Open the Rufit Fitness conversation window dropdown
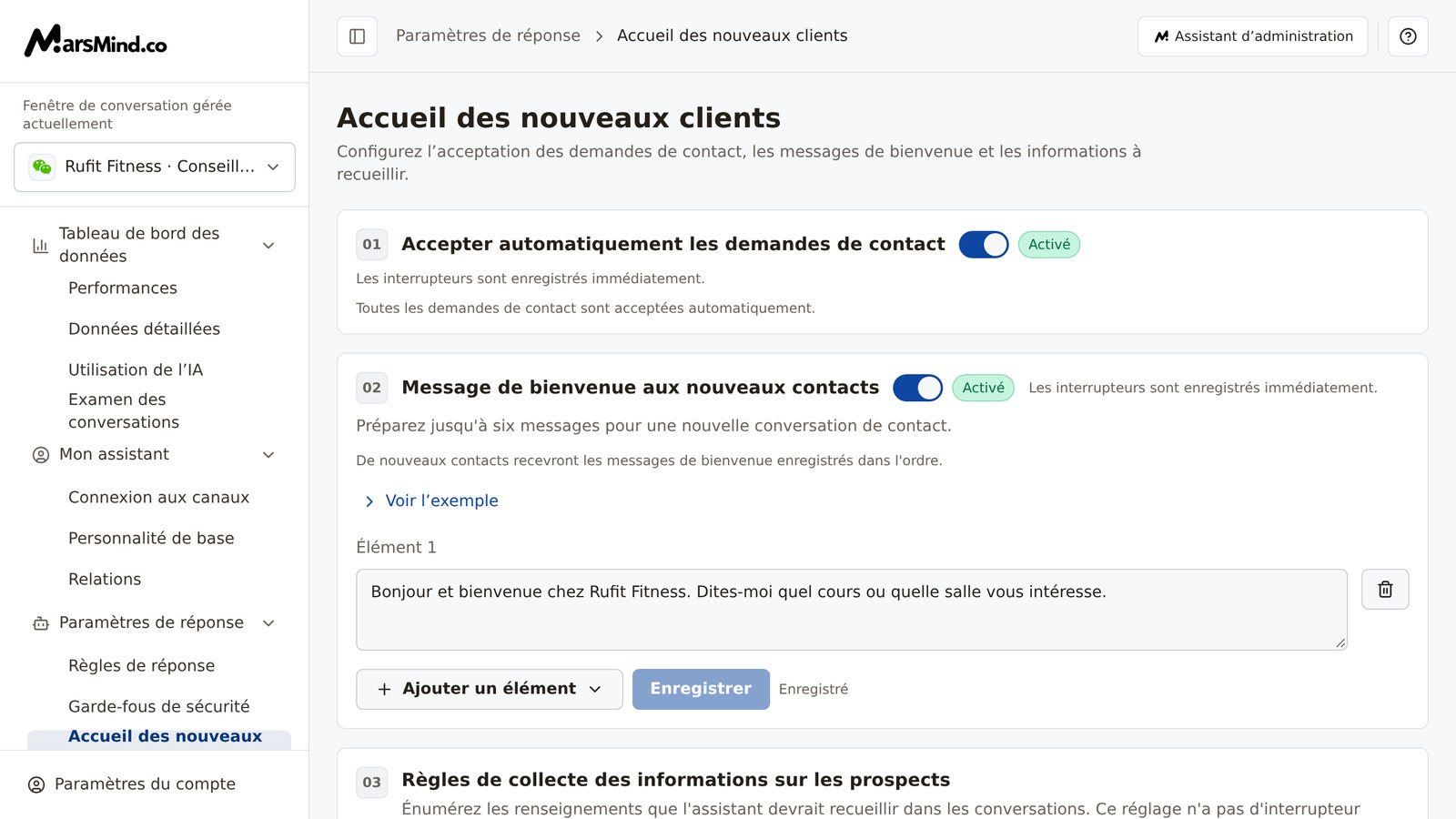The height and width of the screenshot is (819, 1456). (155, 167)
